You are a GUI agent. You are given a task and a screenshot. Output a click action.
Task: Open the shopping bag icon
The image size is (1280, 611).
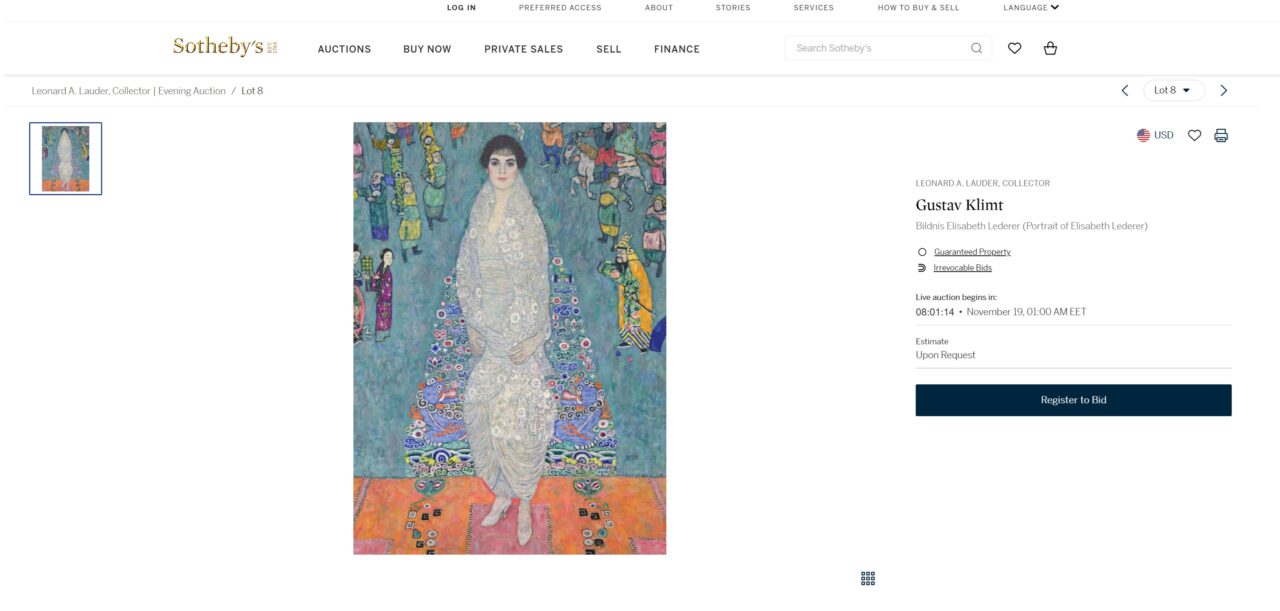1050,48
